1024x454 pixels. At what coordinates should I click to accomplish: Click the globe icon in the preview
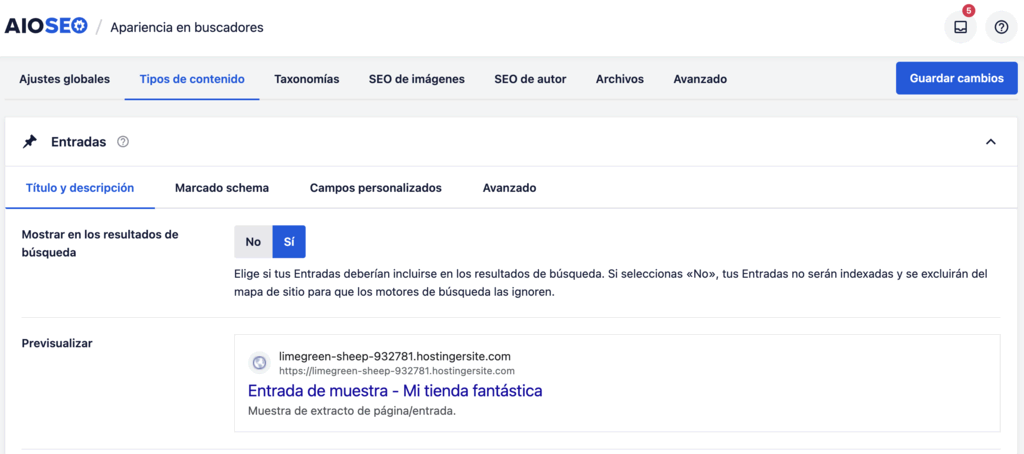[259, 364]
